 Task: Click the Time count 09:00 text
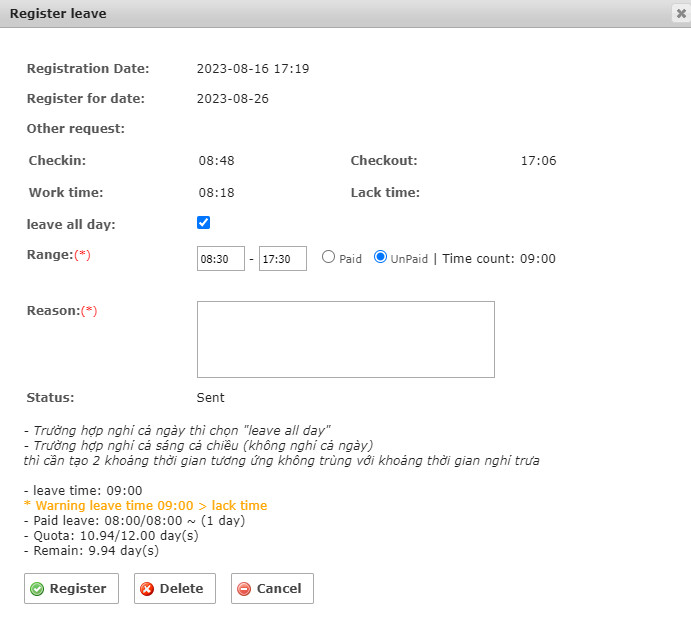pyautogui.click(x=499, y=259)
